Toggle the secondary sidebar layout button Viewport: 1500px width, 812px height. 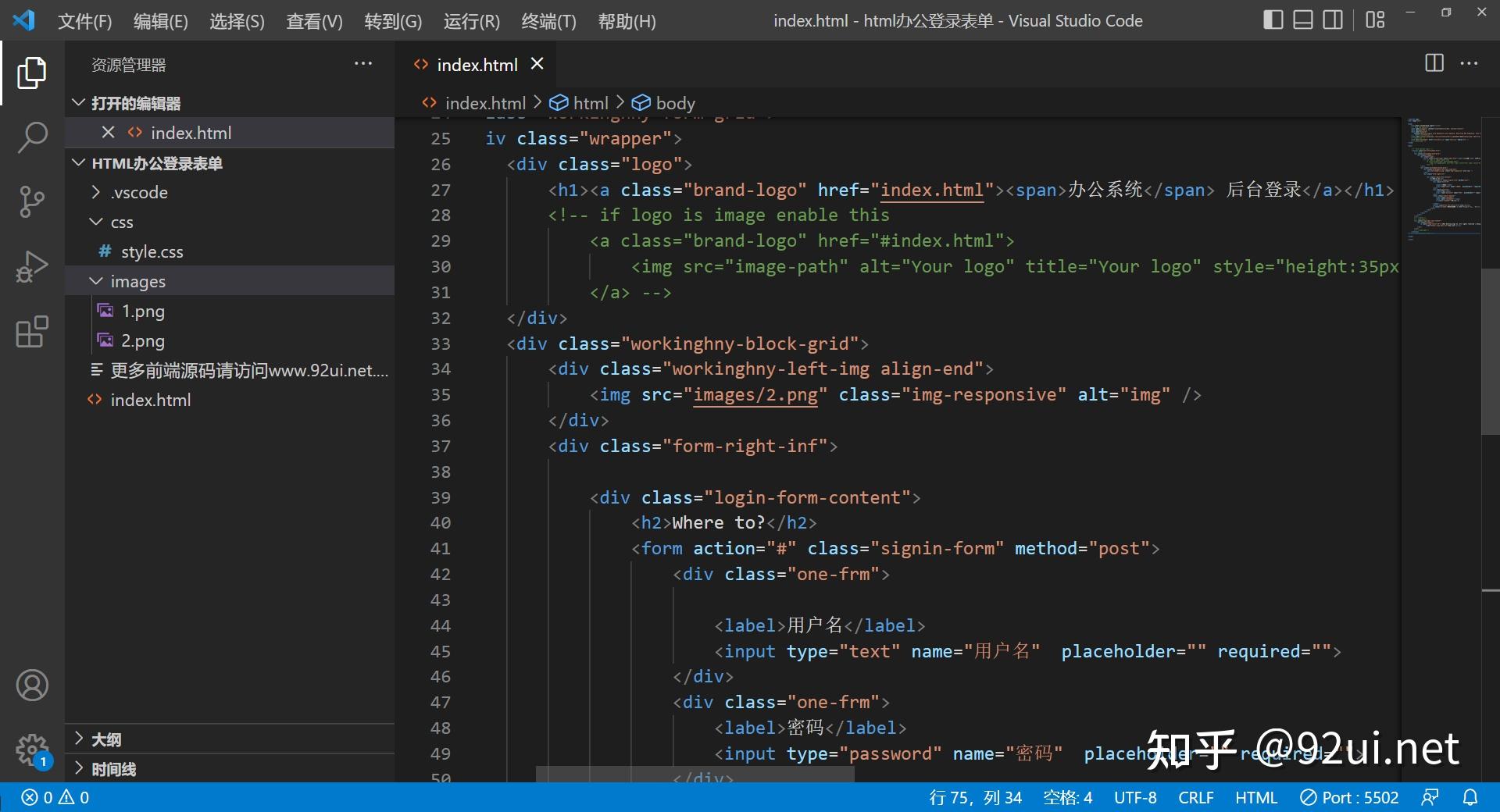1332,20
